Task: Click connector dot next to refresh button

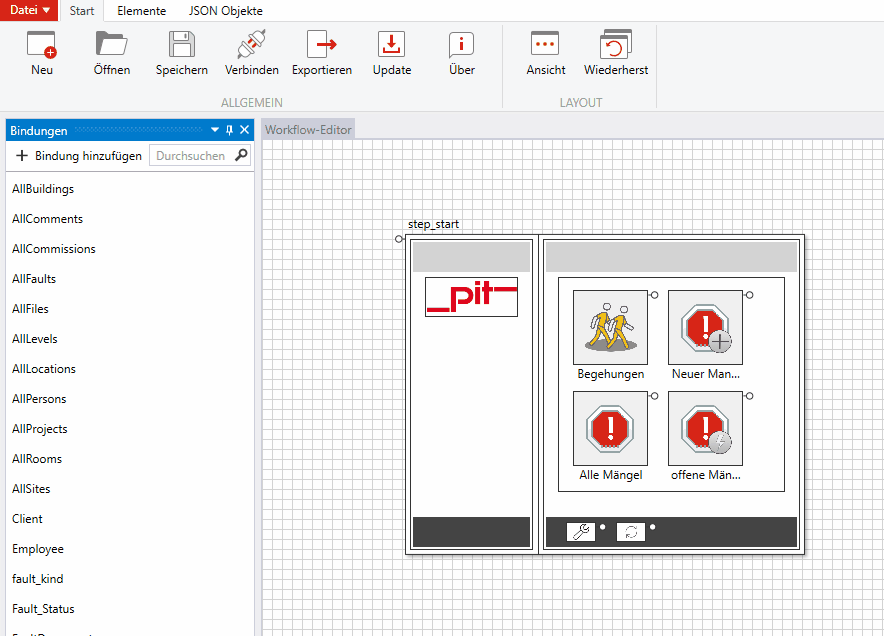Action: click(653, 527)
